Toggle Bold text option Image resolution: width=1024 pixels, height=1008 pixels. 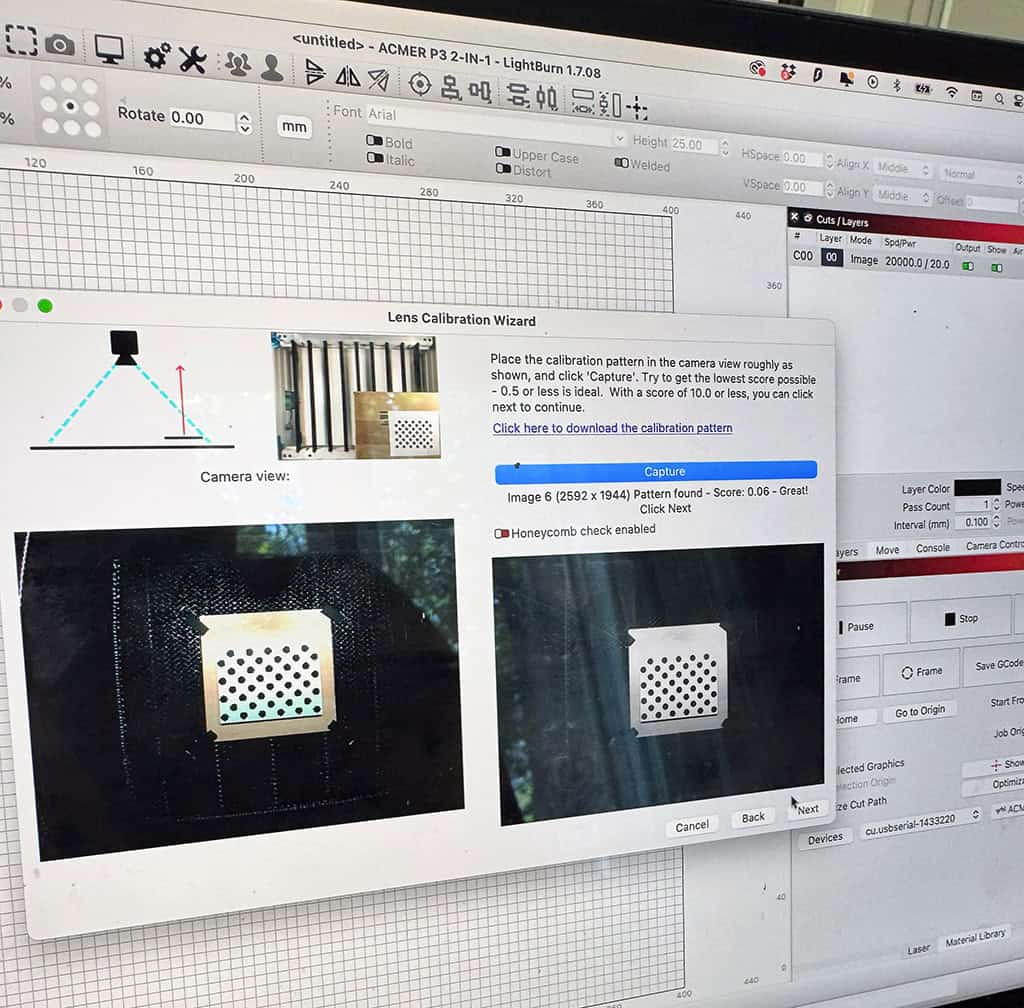(374, 140)
